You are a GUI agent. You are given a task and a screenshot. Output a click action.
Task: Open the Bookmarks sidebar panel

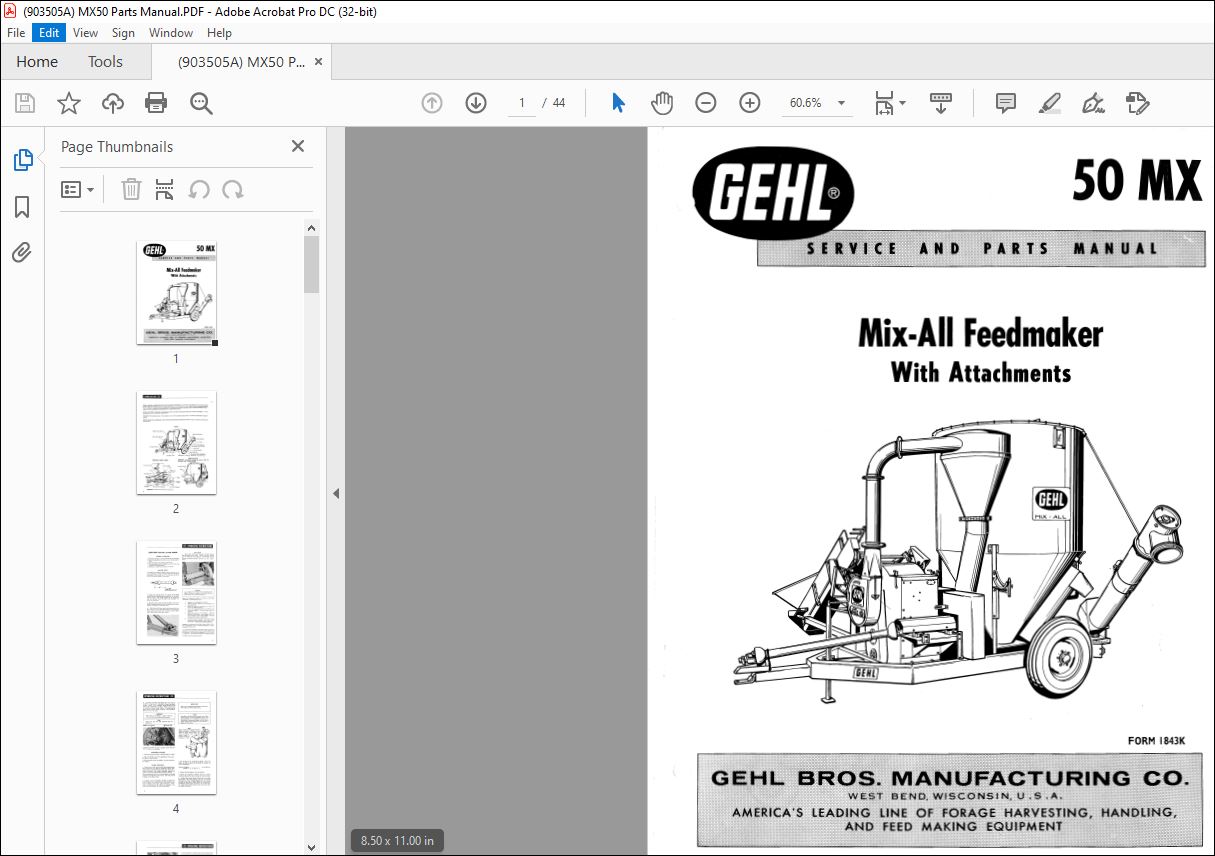22,207
